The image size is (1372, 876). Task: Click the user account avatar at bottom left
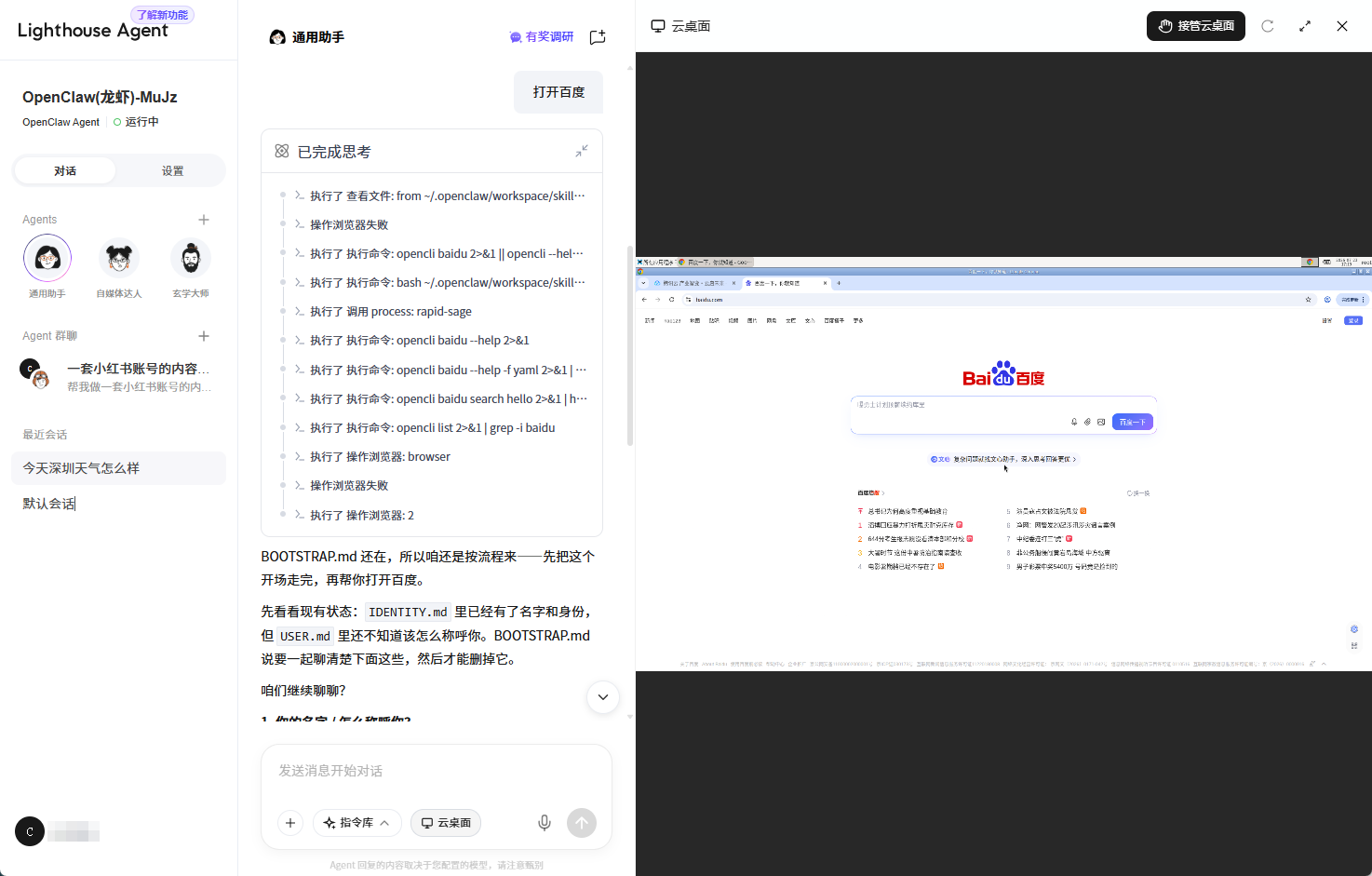(x=30, y=831)
